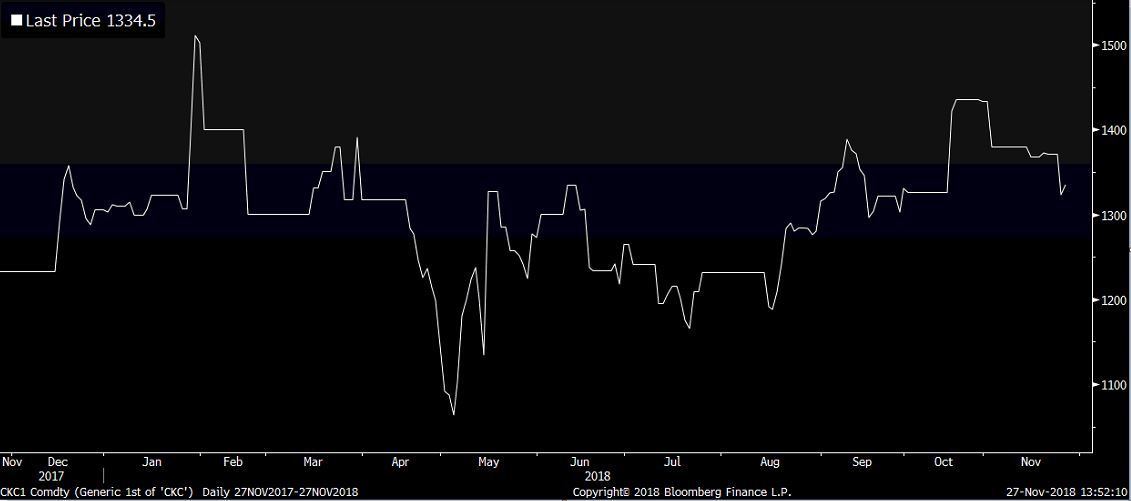1131x501 pixels.
Task: Click the Jun month label on x-axis
Action: (579, 462)
